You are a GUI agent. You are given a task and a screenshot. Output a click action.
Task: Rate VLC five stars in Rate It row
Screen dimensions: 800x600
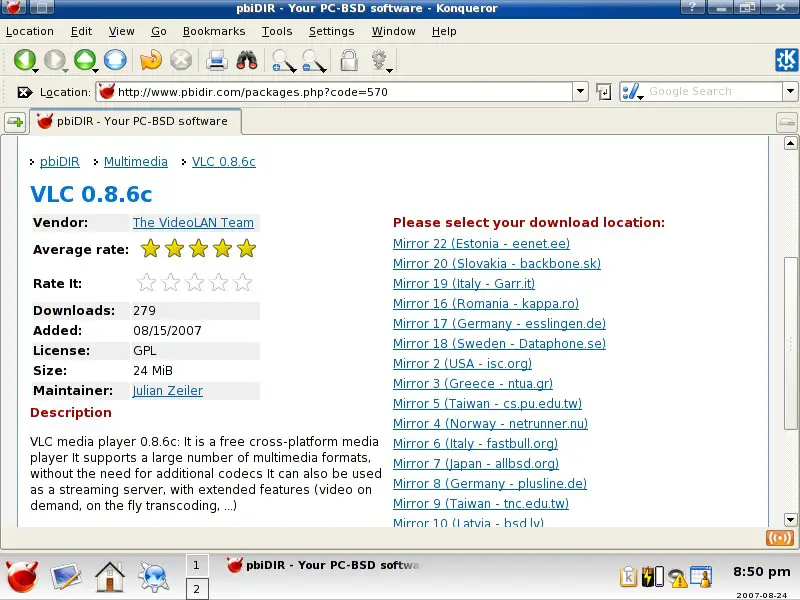tap(242, 282)
